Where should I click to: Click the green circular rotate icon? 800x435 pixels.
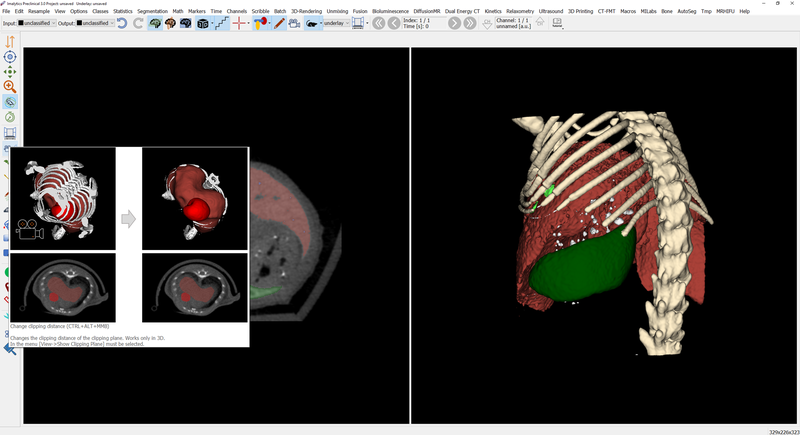[x=10, y=117]
